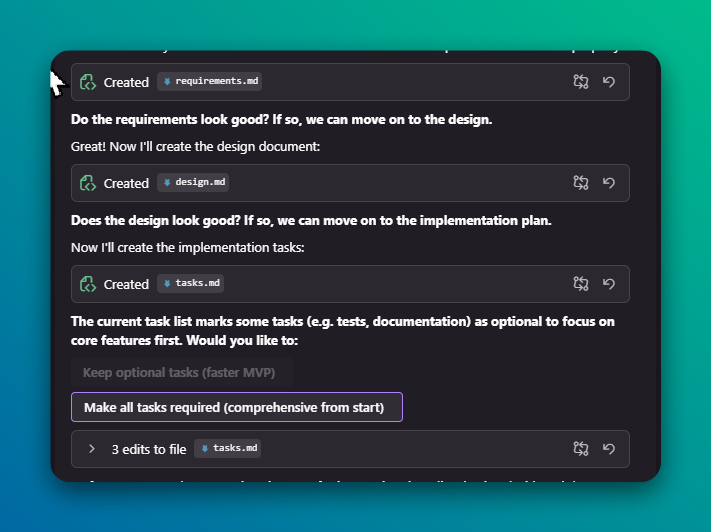This screenshot has height=532, width=711.
Task: Click the created-file icon beside requirements.md
Action: [x=88, y=82]
